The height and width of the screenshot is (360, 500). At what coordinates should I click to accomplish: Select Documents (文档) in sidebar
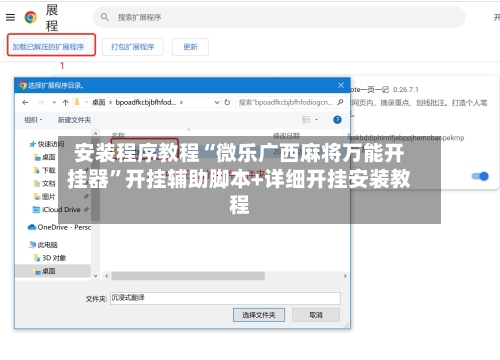point(45,183)
